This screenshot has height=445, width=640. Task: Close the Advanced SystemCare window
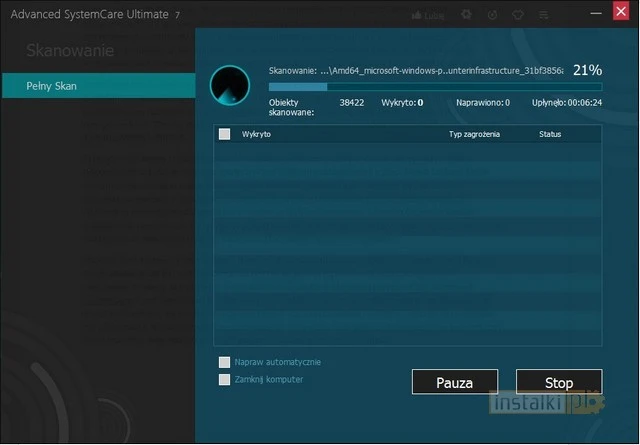pyautogui.click(x=622, y=14)
